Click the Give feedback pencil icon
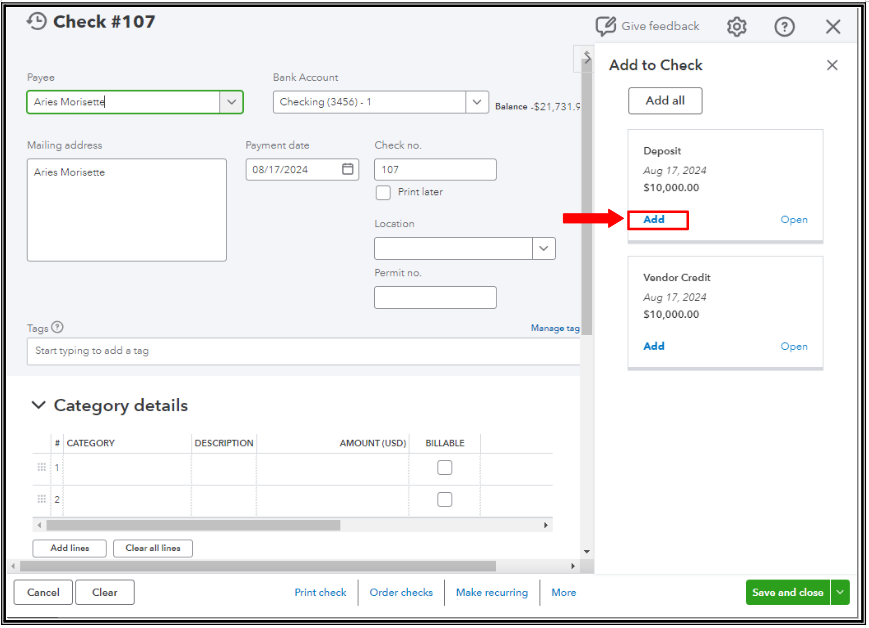The width and height of the screenshot is (869, 628). (604, 26)
